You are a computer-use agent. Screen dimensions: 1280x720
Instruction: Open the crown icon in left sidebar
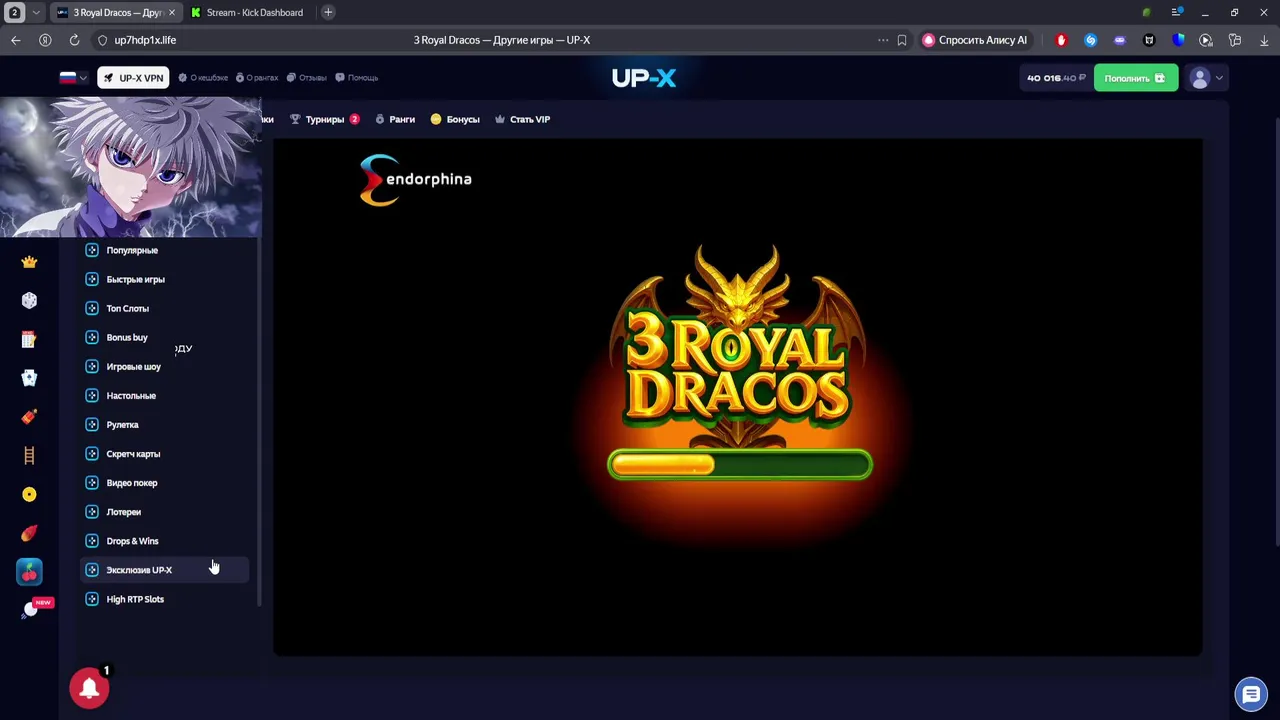pos(29,262)
